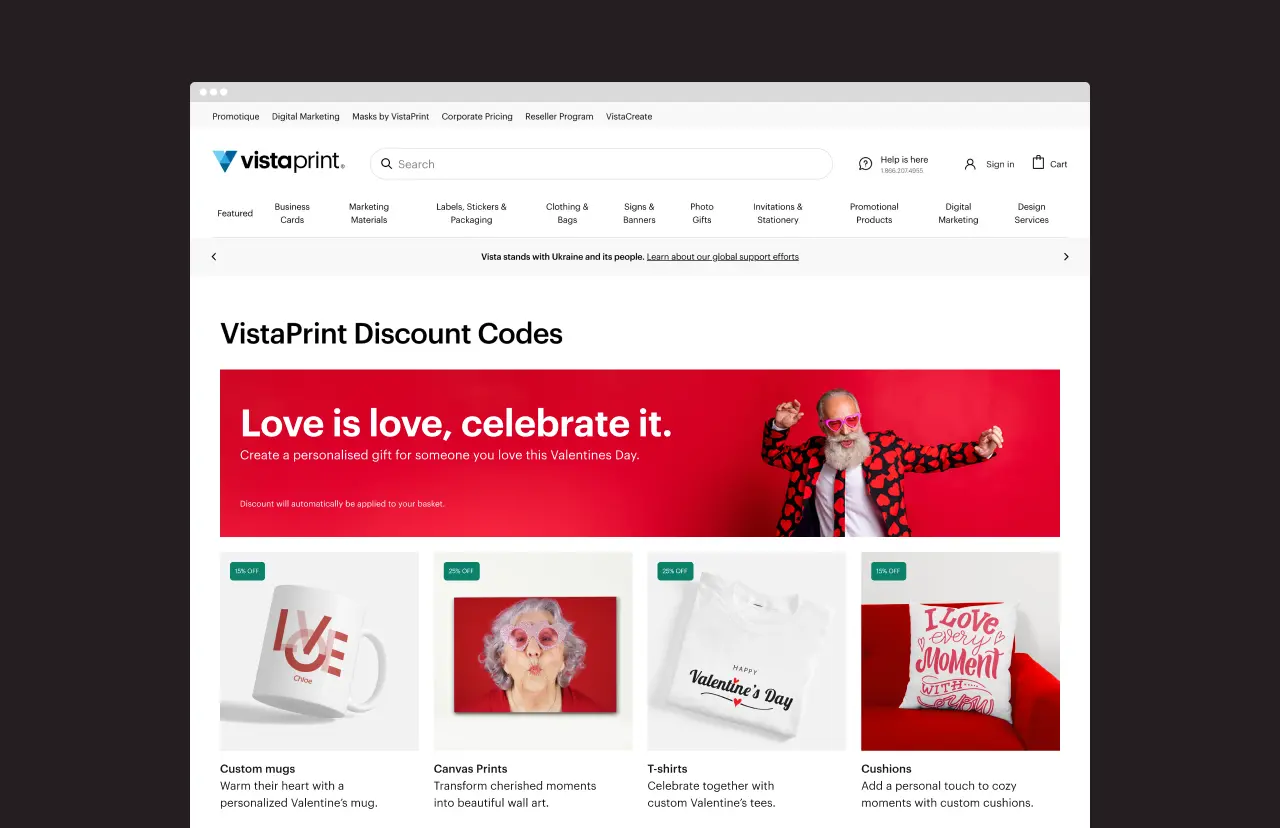Expand the Featured navigation menu

point(235,213)
